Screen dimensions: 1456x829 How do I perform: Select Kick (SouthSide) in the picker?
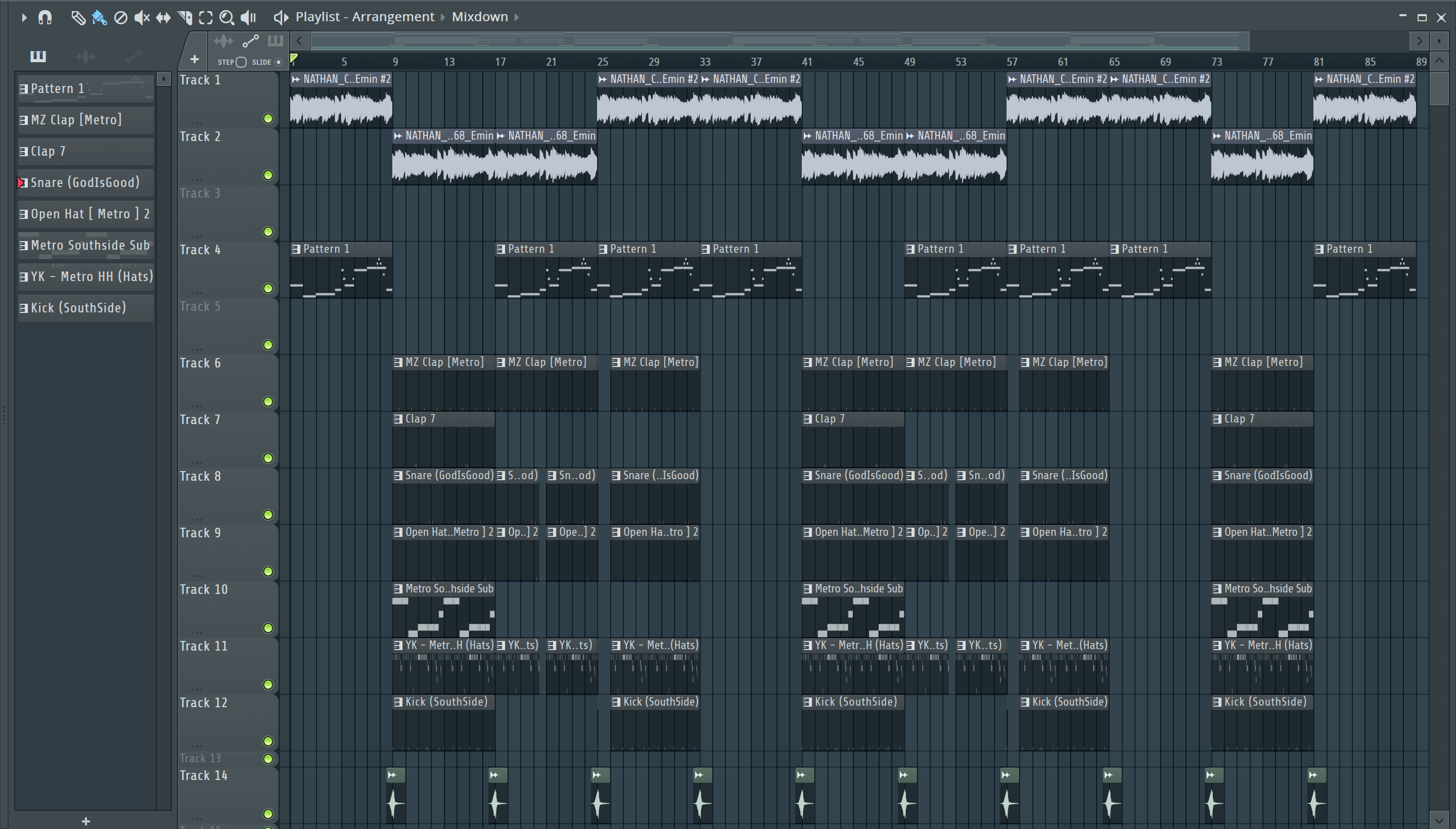click(x=86, y=308)
